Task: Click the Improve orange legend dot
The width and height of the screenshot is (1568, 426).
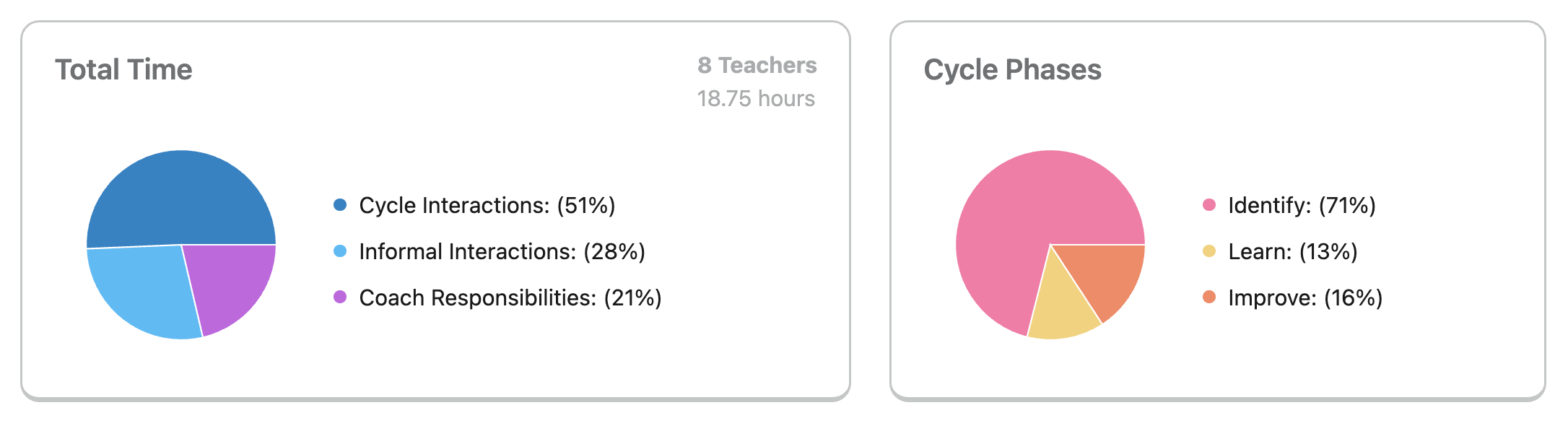Action: click(1209, 297)
